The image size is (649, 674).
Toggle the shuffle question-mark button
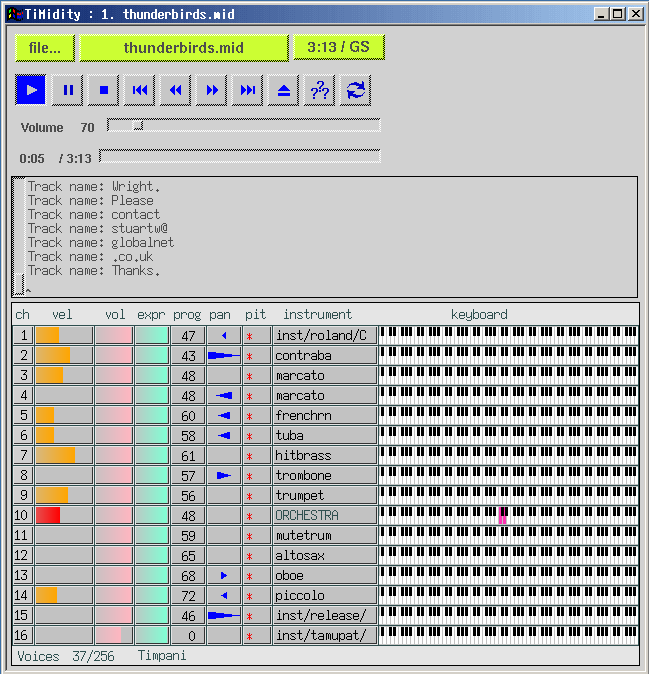tap(319, 90)
